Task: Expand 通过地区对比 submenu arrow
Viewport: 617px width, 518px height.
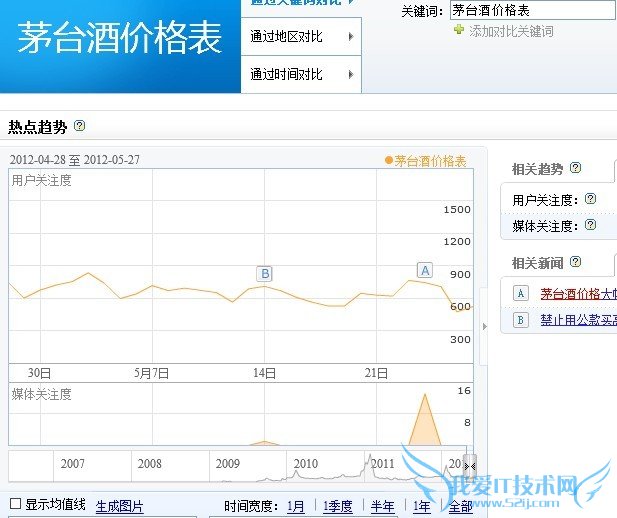Action: [x=351, y=37]
